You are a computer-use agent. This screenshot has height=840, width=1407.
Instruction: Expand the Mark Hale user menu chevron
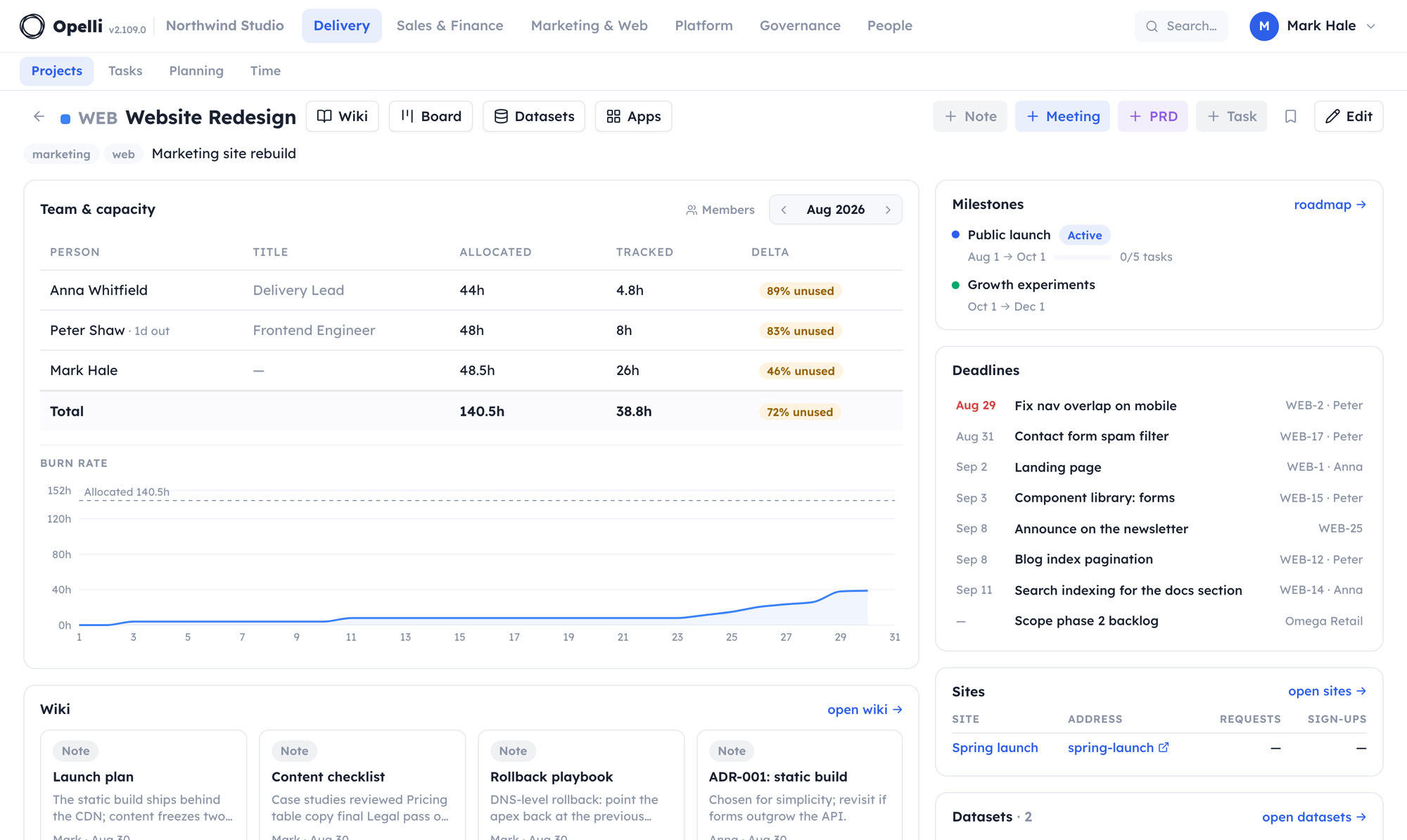click(1370, 26)
